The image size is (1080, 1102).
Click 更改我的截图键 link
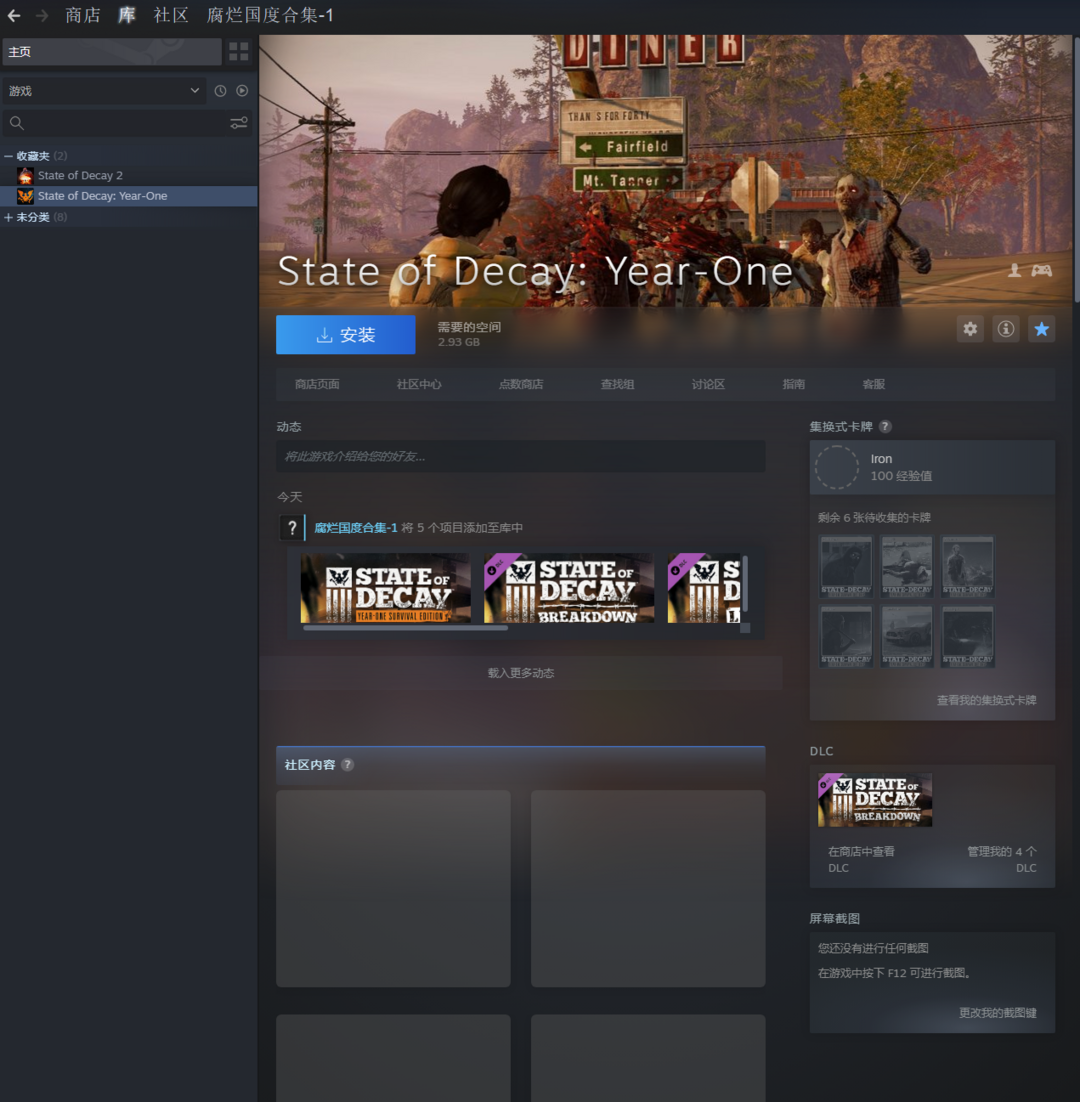pos(998,1013)
